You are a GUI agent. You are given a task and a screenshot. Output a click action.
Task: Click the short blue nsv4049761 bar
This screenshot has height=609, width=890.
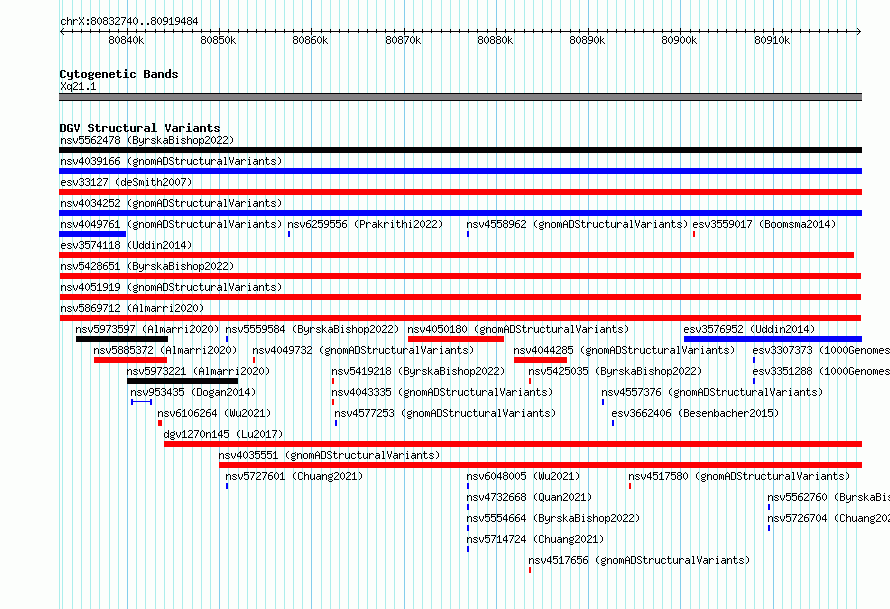click(93, 234)
